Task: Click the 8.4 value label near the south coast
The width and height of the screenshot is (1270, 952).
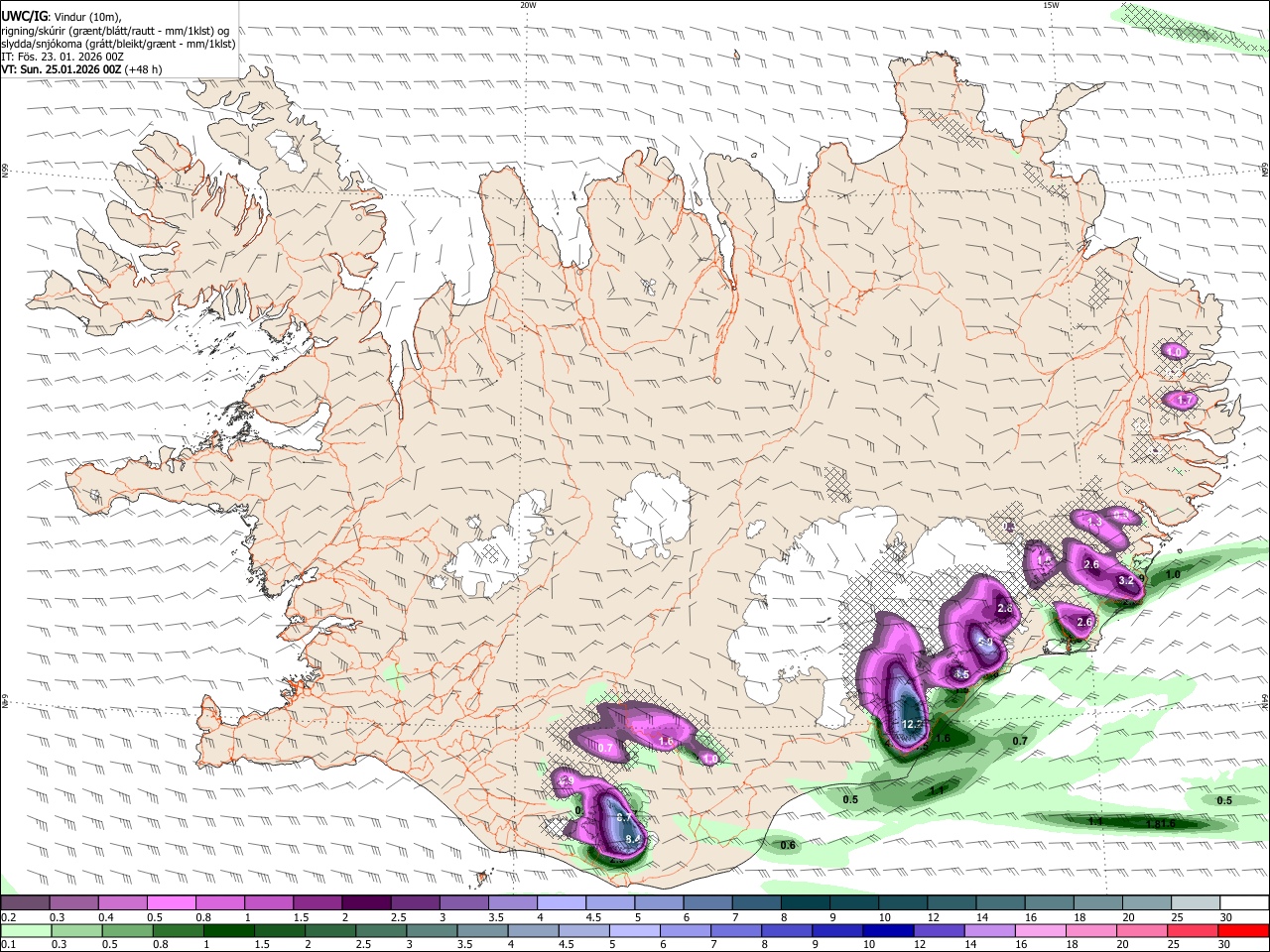Action: [633, 839]
